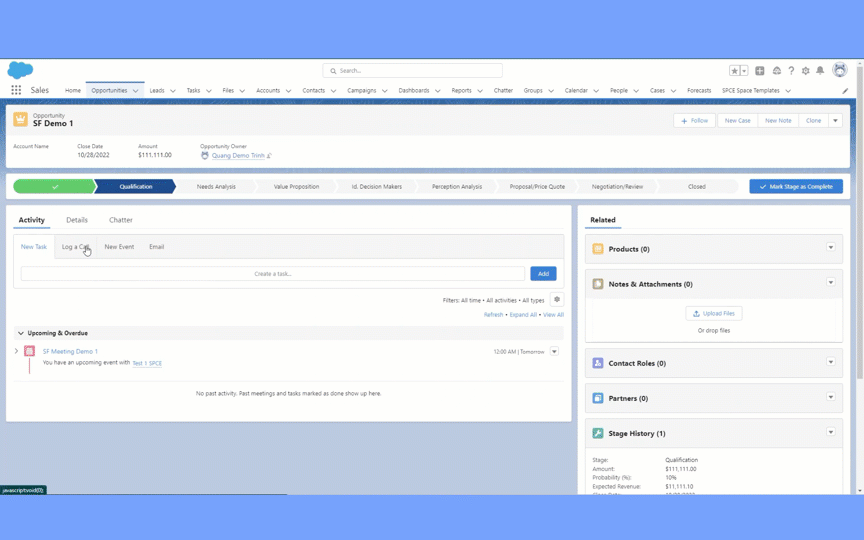Open the Quang Demo Trinh owner link
Image resolution: width=864 pixels, height=540 pixels.
tap(238, 156)
